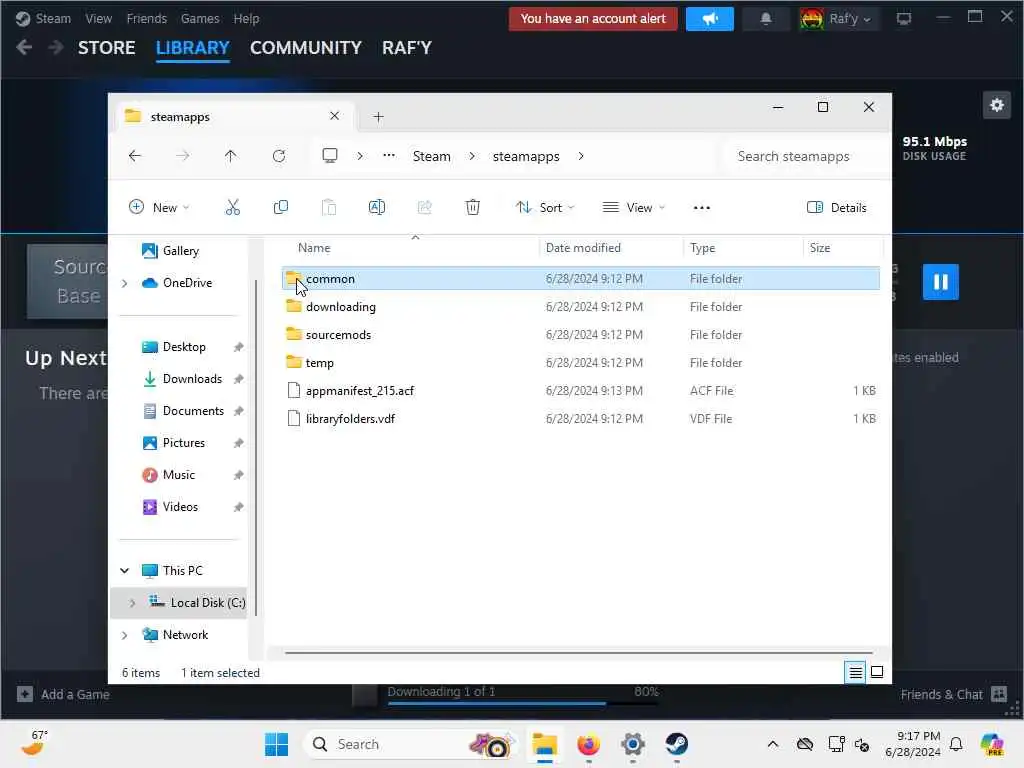Pause the Steam download

click(940, 281)
